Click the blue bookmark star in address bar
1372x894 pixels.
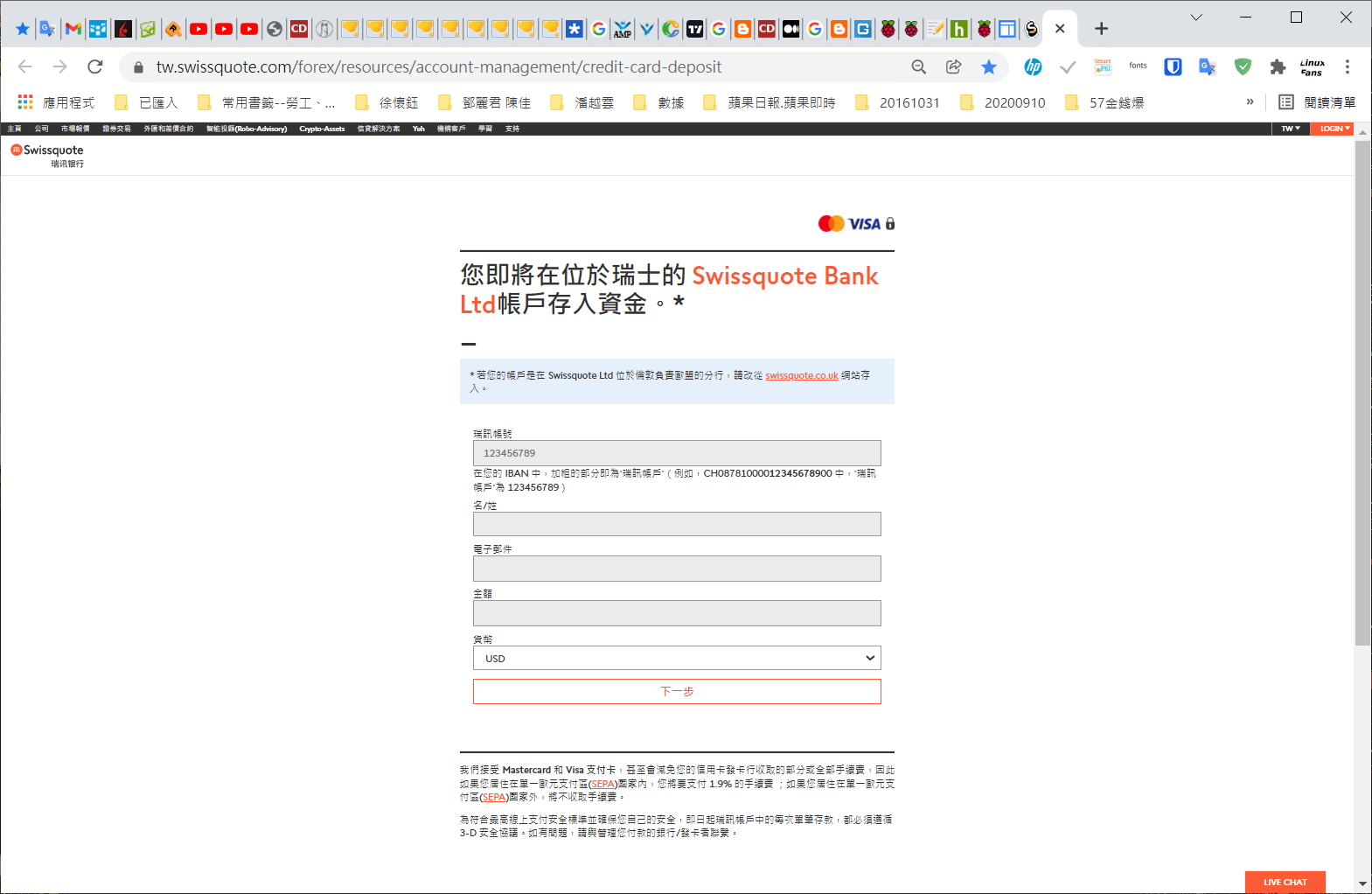tap(989, 66)
